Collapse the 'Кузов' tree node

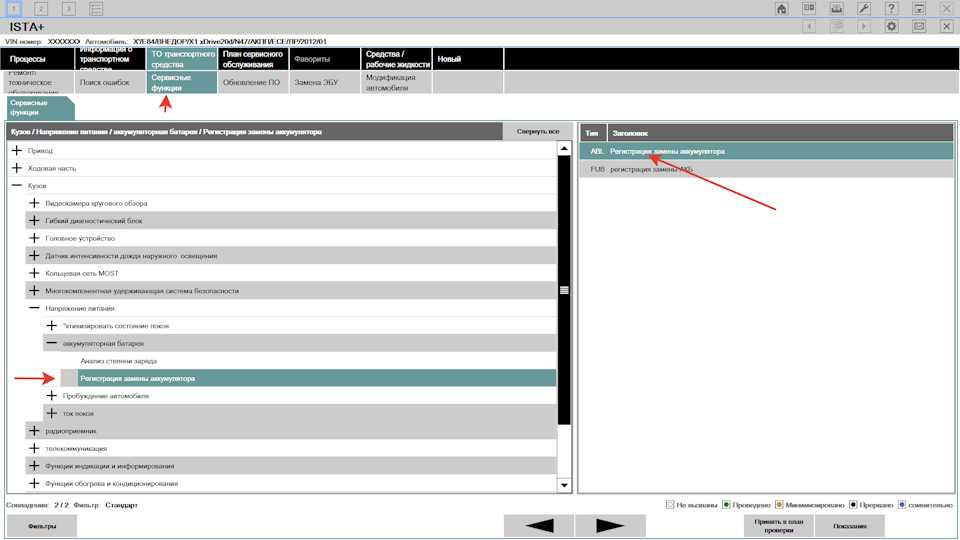coord(17,186)
